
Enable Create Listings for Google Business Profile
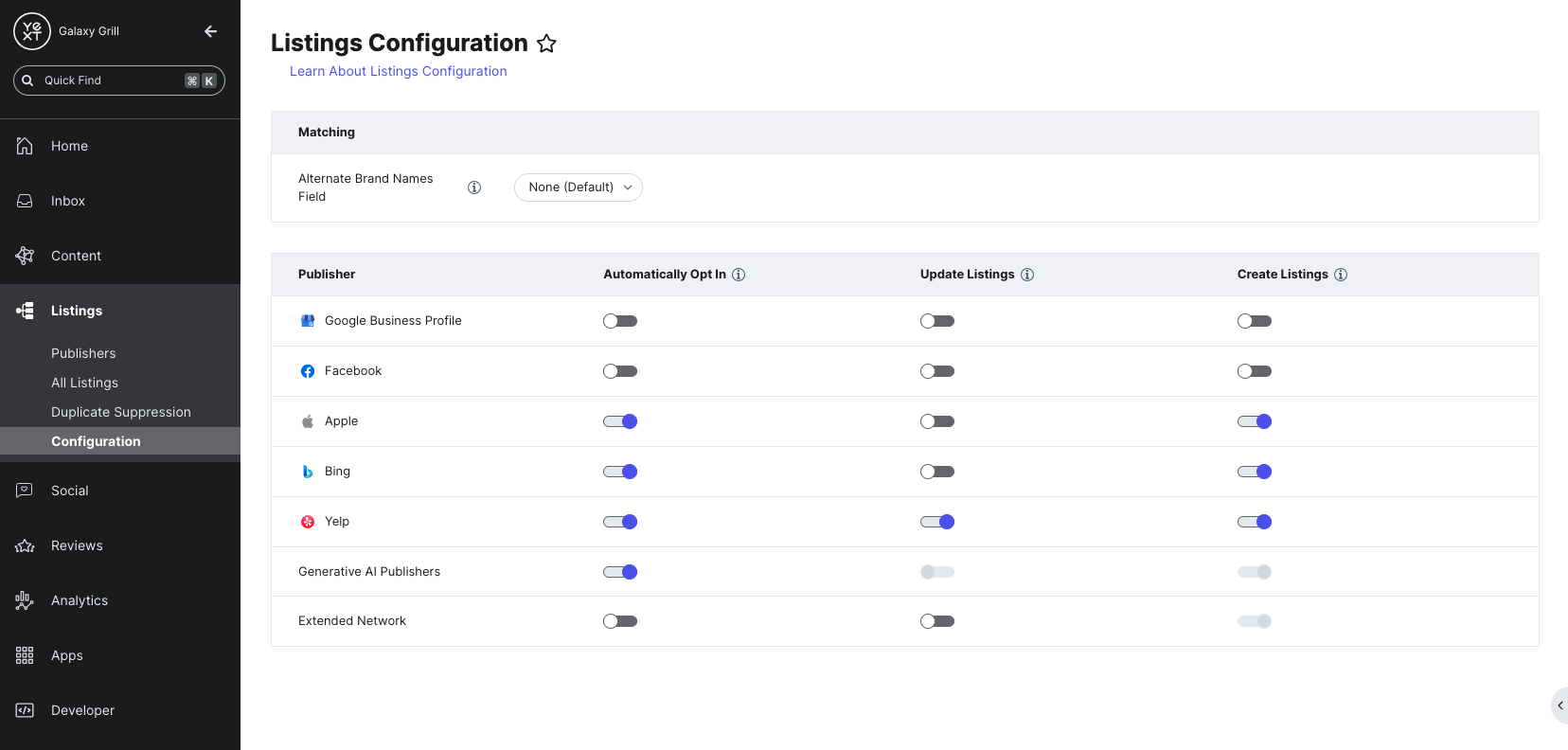(1255, 321)
